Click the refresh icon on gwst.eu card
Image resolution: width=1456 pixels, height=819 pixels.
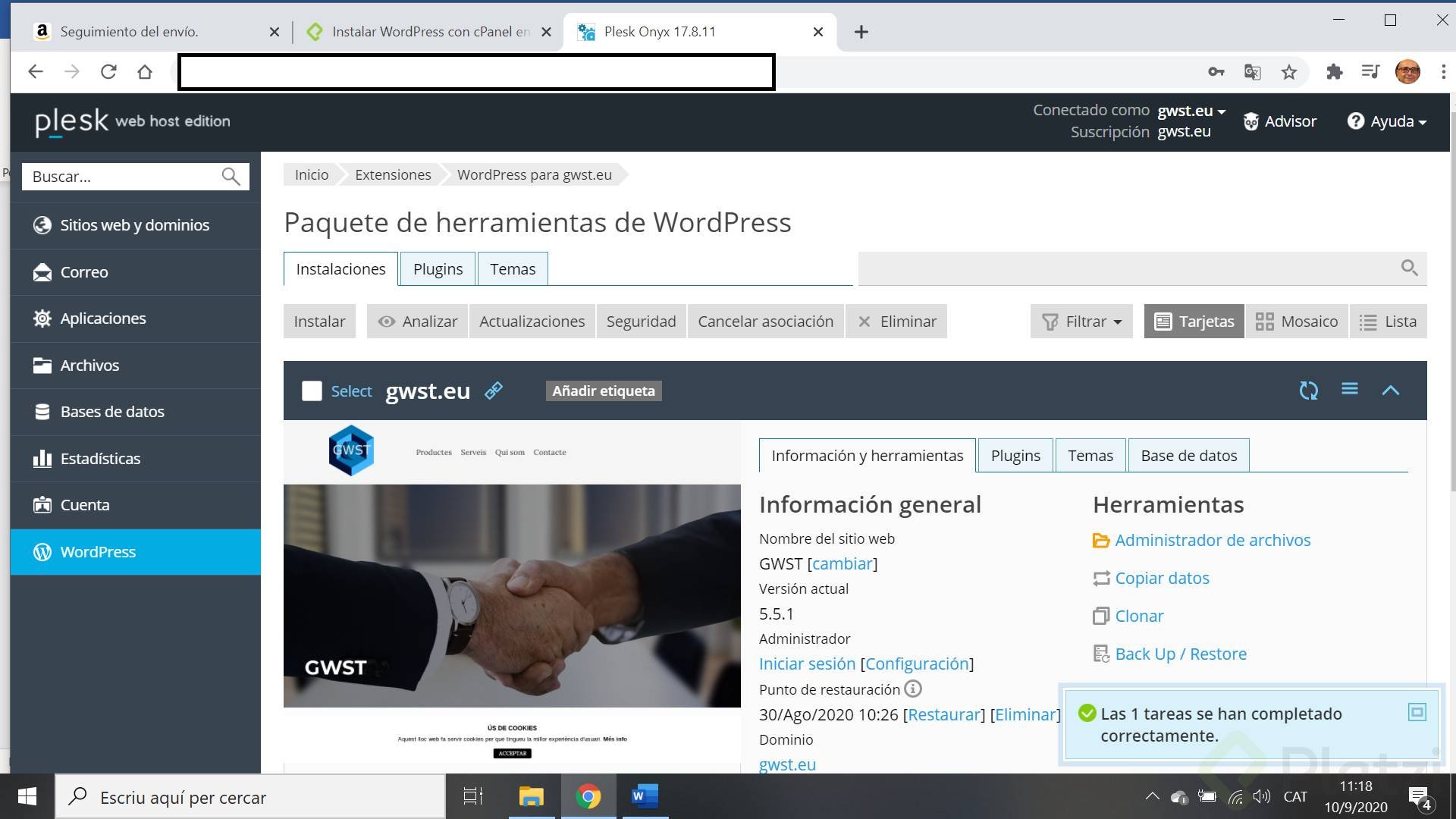(1308, 391)
